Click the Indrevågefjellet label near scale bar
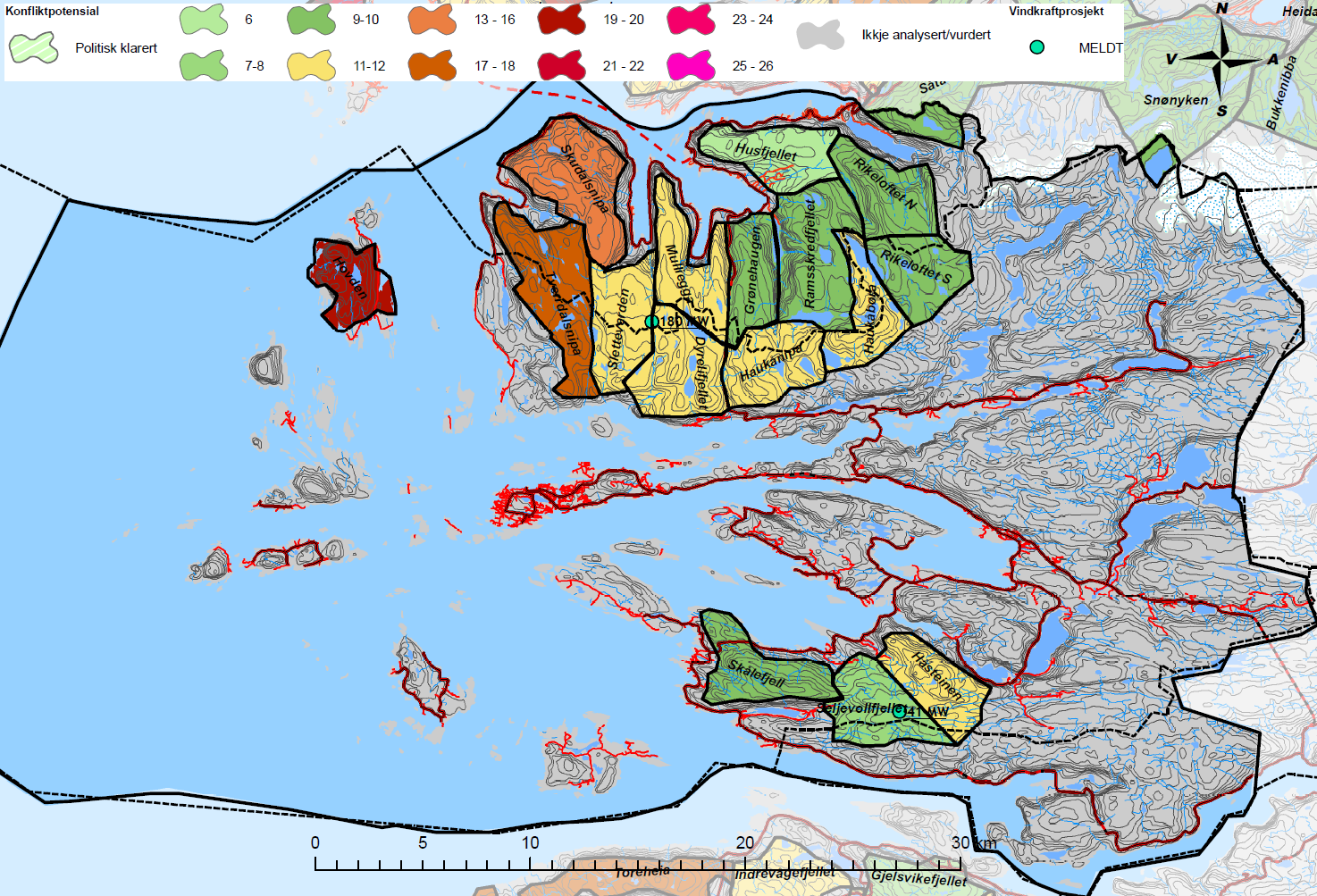The height and width of the screenshot is (896, 1317). (784, 872)
